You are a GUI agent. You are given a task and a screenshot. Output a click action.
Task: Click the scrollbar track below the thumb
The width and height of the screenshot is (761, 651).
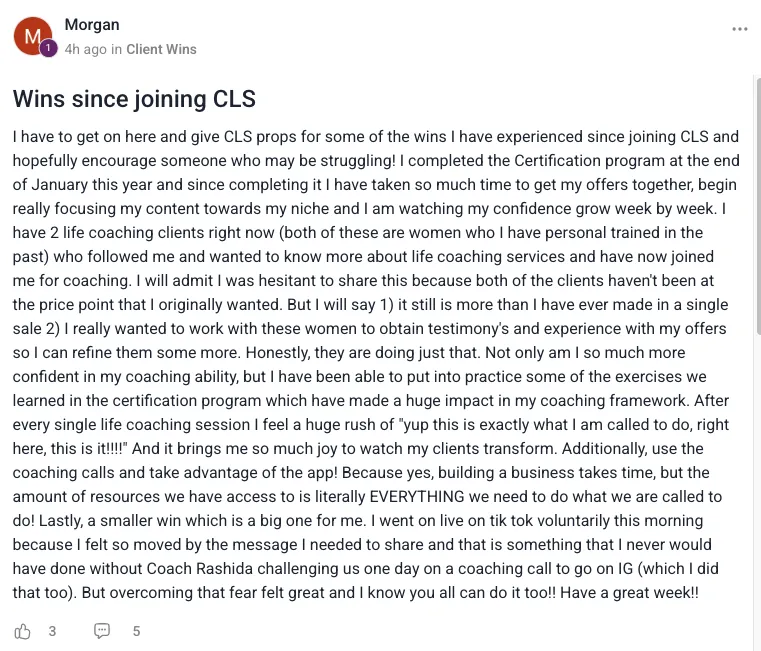(x=758, y=485)
